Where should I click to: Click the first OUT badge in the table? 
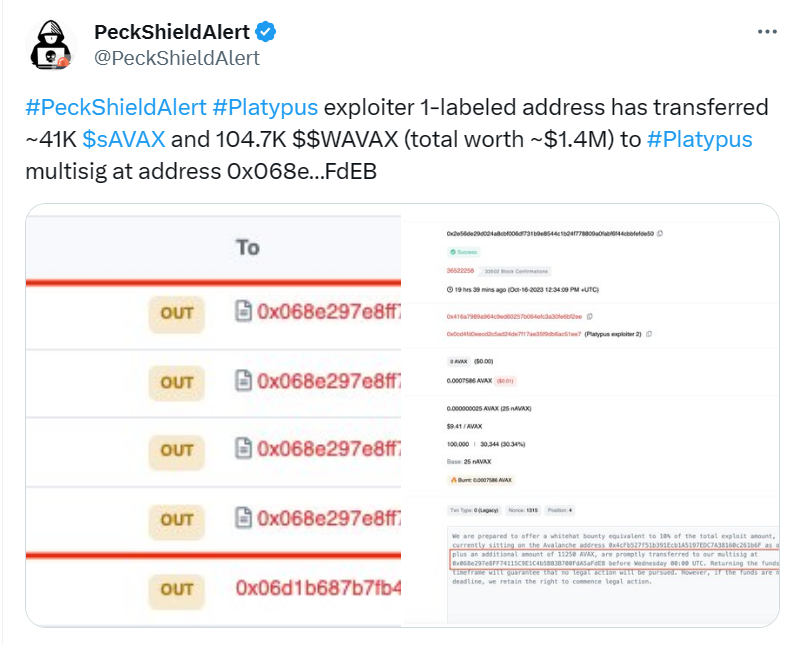[x=177, y=312]
